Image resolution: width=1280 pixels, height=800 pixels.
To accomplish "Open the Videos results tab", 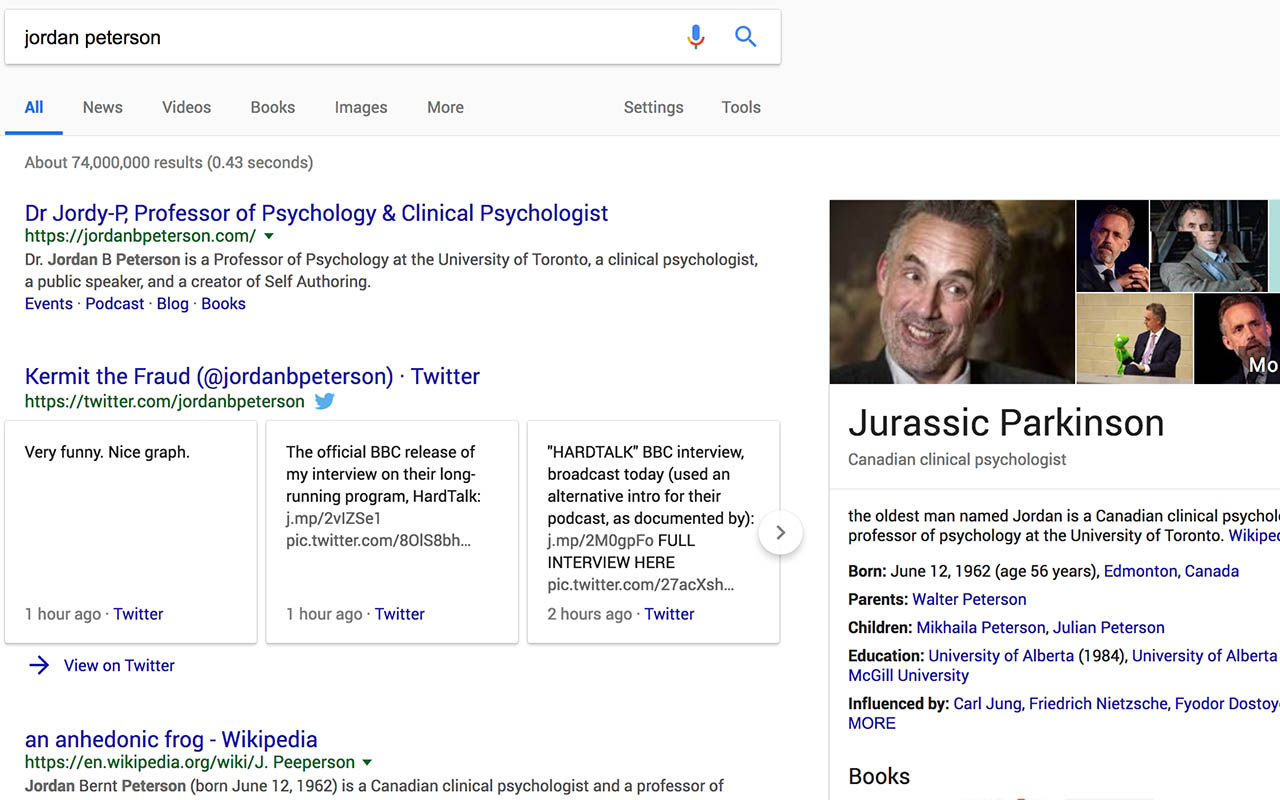I will (x=186, y=107).
